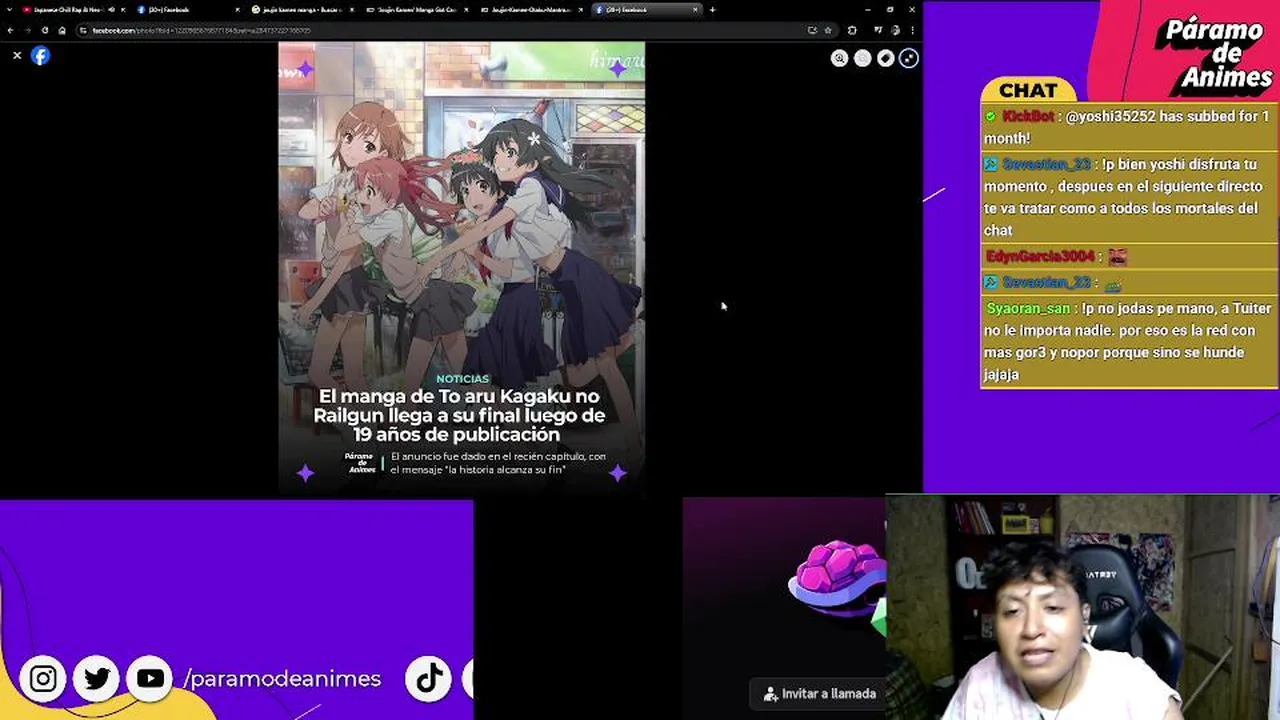Open the browser three-dot menu
1280x720 pixels.
coord(912,30)
